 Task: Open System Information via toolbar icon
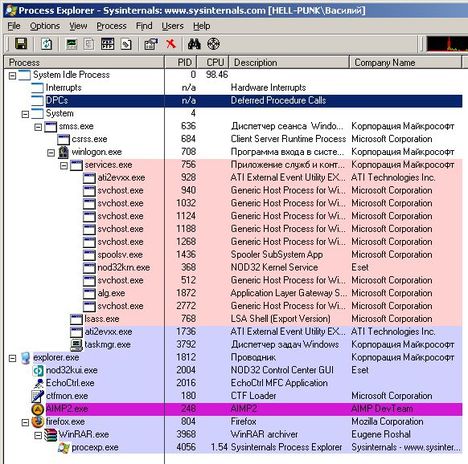click(x=72, y=44)
